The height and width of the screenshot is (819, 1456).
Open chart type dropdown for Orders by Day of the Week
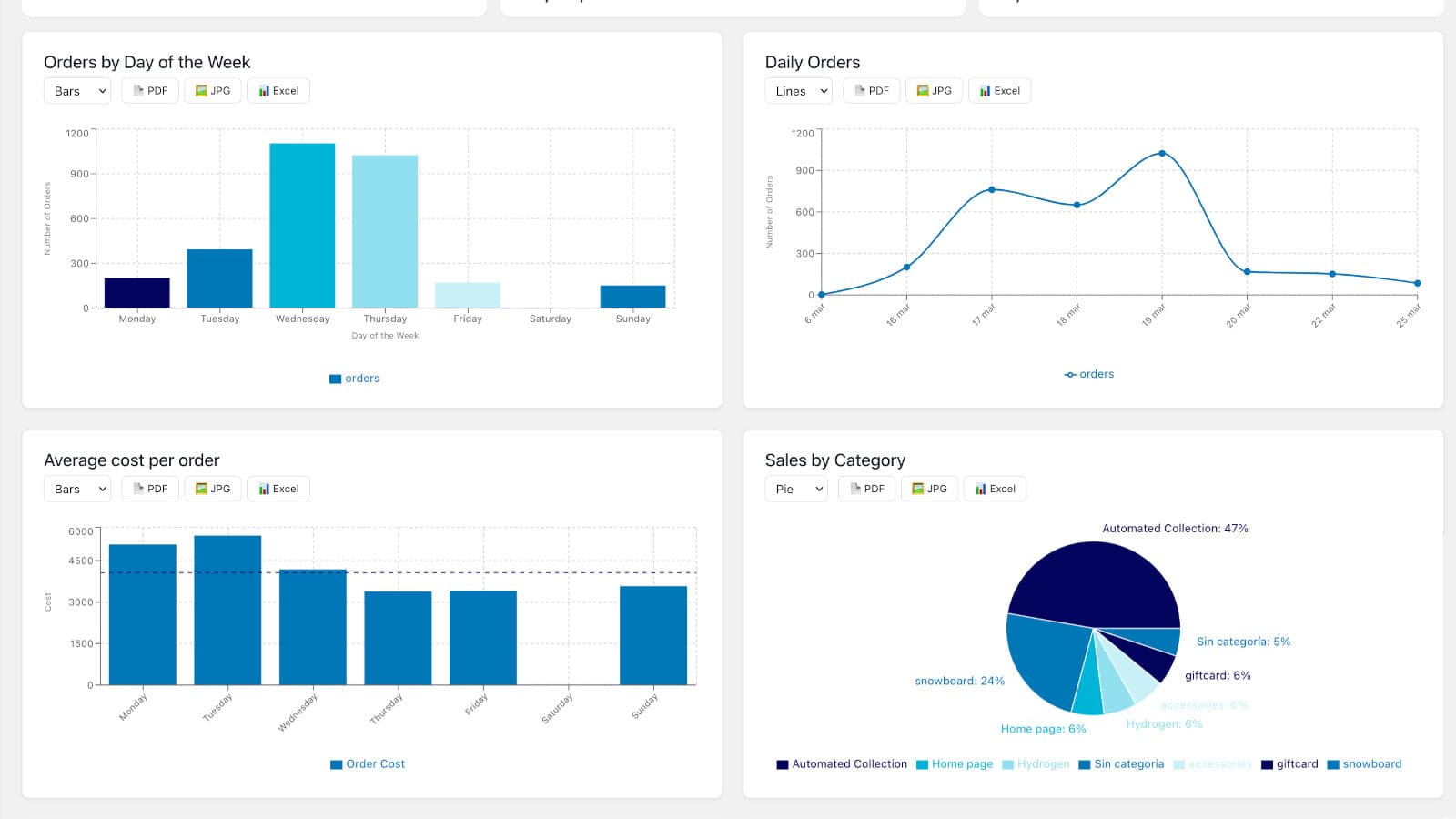(x=77, y=91)
